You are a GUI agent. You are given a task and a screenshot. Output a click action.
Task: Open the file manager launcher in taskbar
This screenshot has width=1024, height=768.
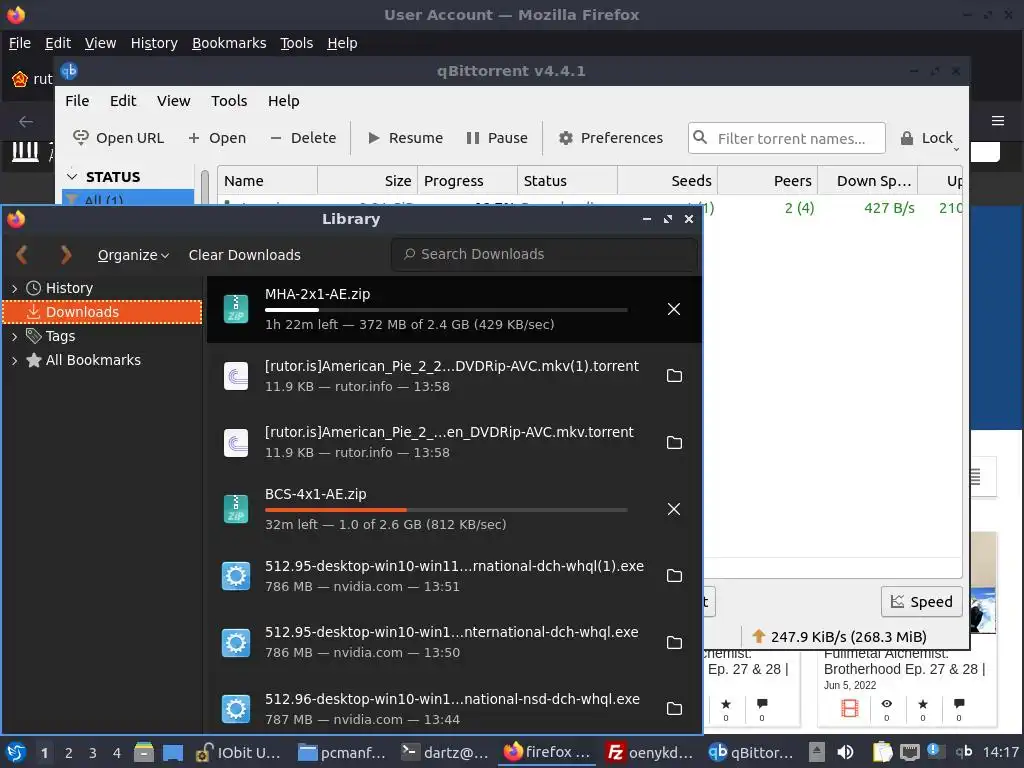point(144,752)
